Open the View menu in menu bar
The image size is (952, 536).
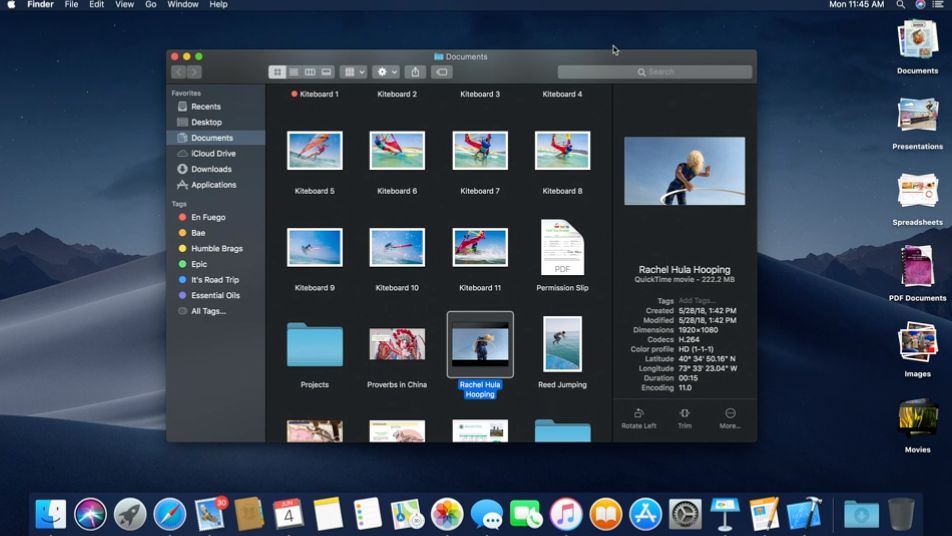[124, 5]
